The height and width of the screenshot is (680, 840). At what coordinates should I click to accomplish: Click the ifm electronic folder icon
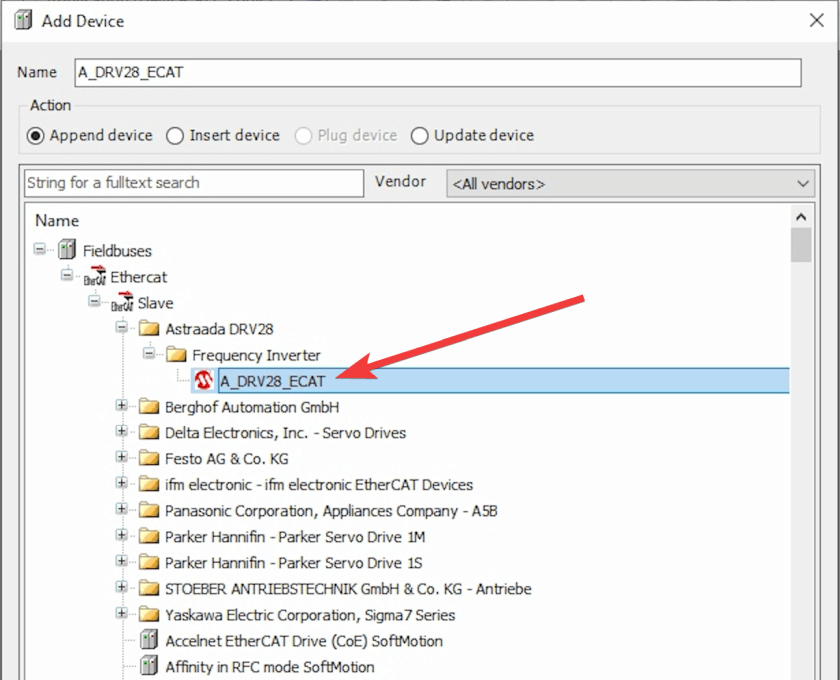coord(149,484)
